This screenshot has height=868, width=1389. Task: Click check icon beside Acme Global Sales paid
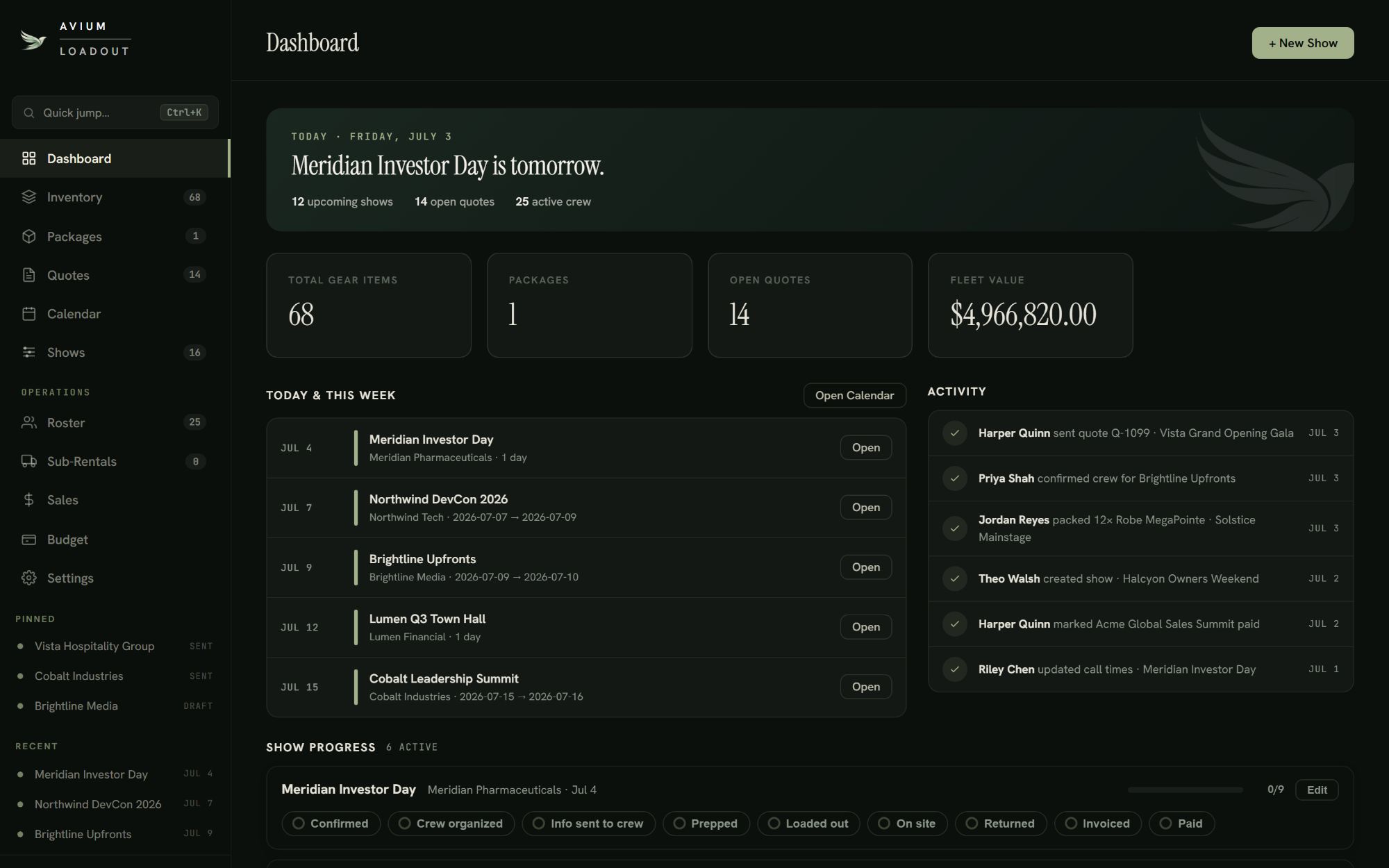click(955, 624)
